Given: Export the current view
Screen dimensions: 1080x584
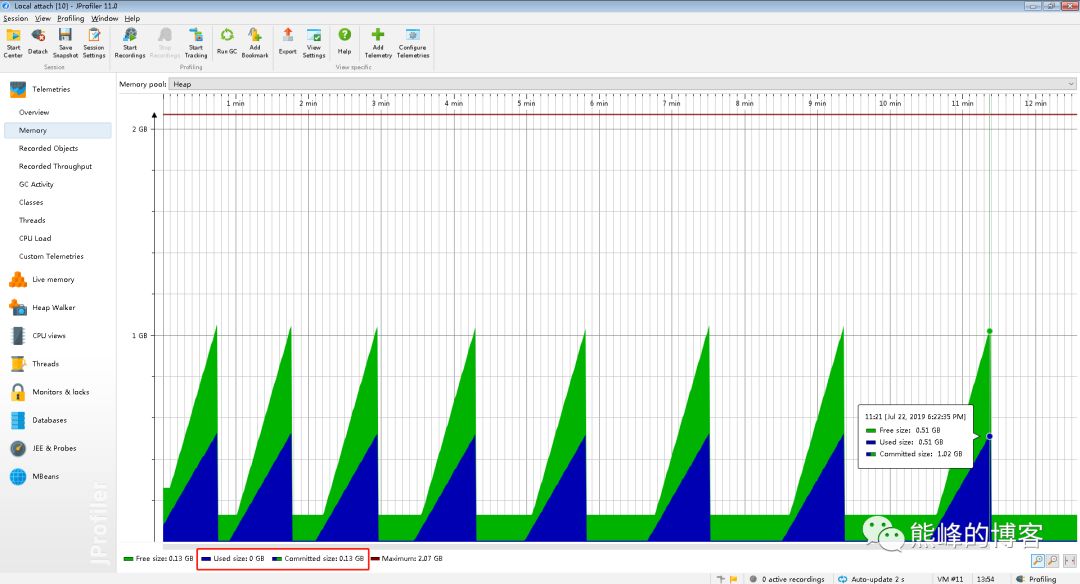Looking at the screenshot, I should pyautogui.click(x=287, y=43).
